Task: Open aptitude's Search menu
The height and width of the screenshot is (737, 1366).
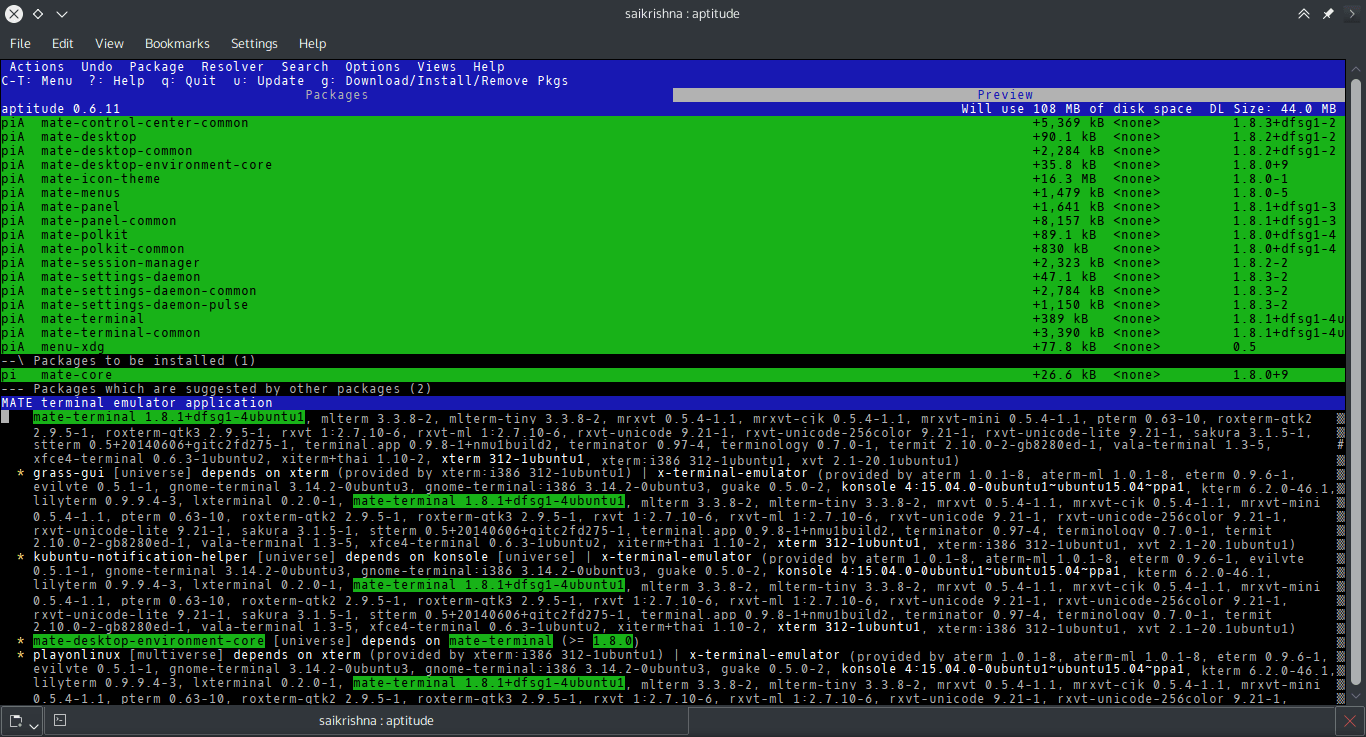Action: pyautogui.click(x=305, y=67)
